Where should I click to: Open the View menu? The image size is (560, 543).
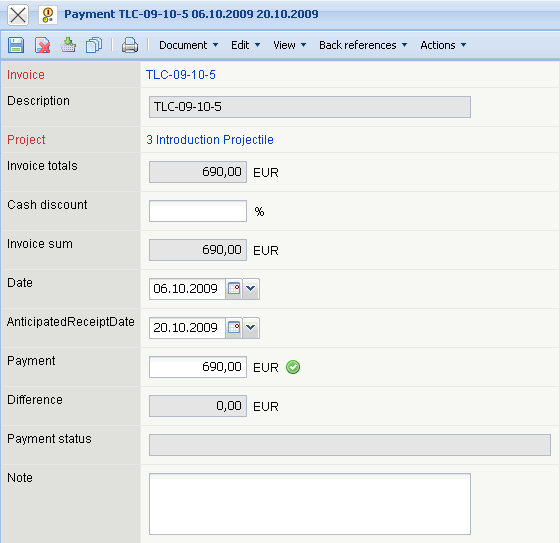(290, 45)
